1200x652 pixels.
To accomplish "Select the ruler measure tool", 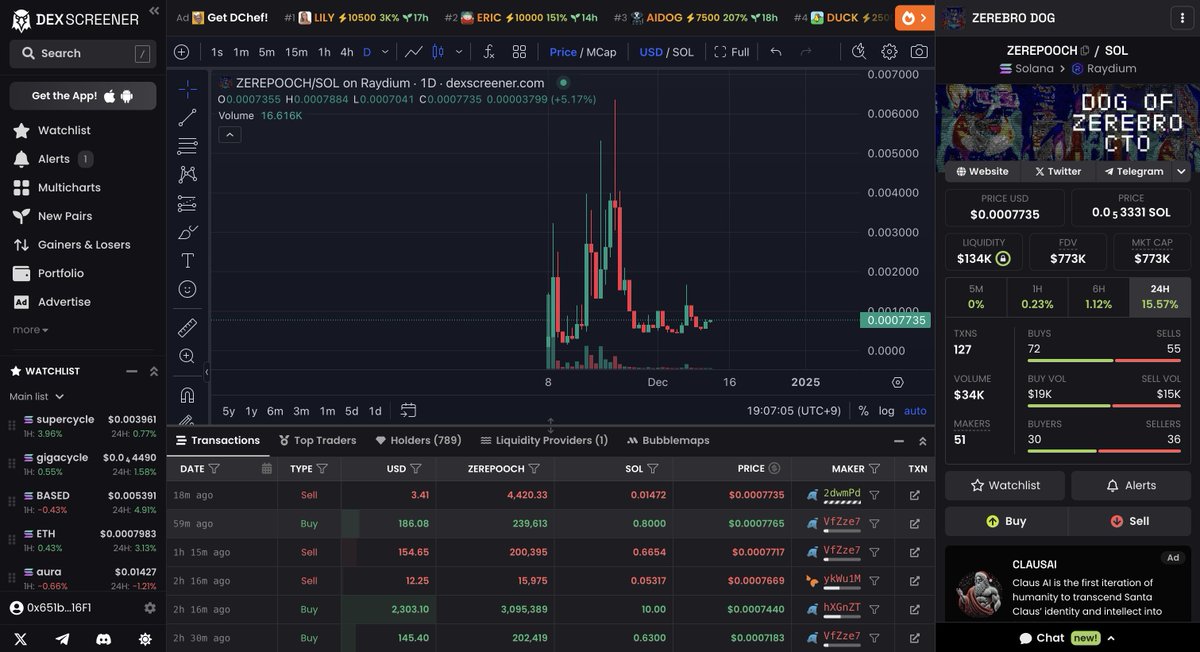I will point(187,327).
